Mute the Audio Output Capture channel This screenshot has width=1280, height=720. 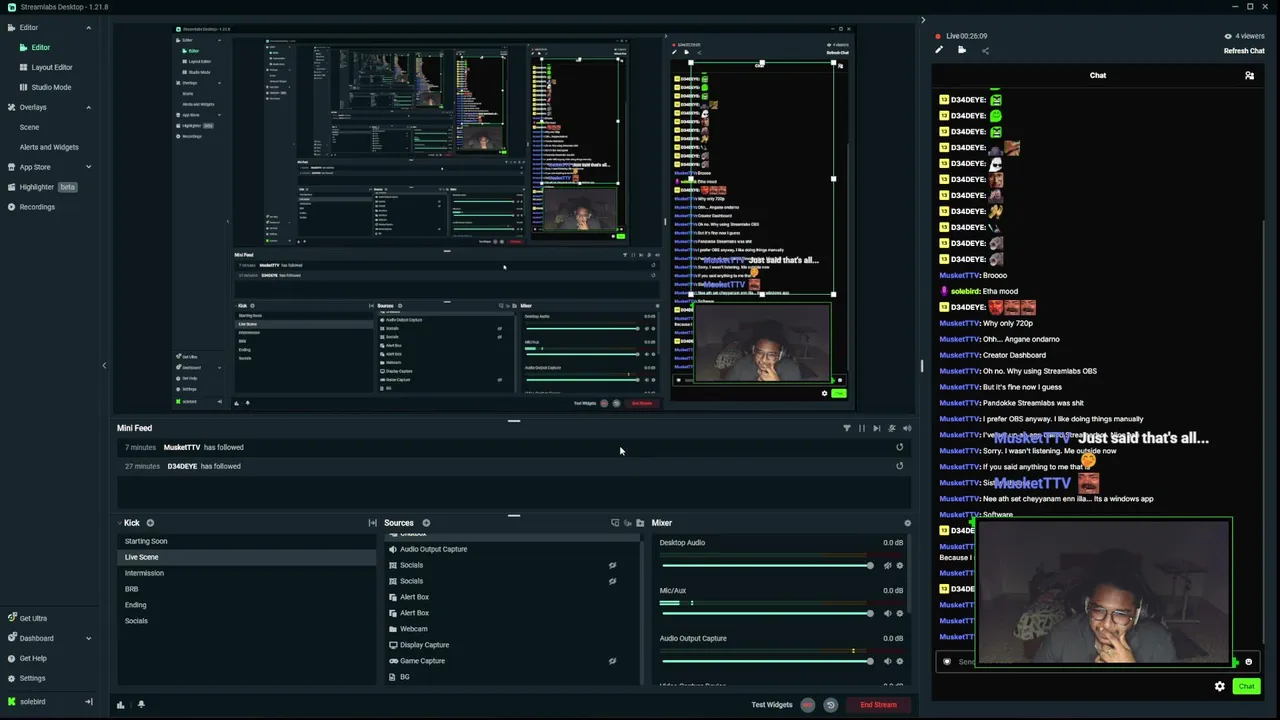pyautogui.click(x=887, y=661)
